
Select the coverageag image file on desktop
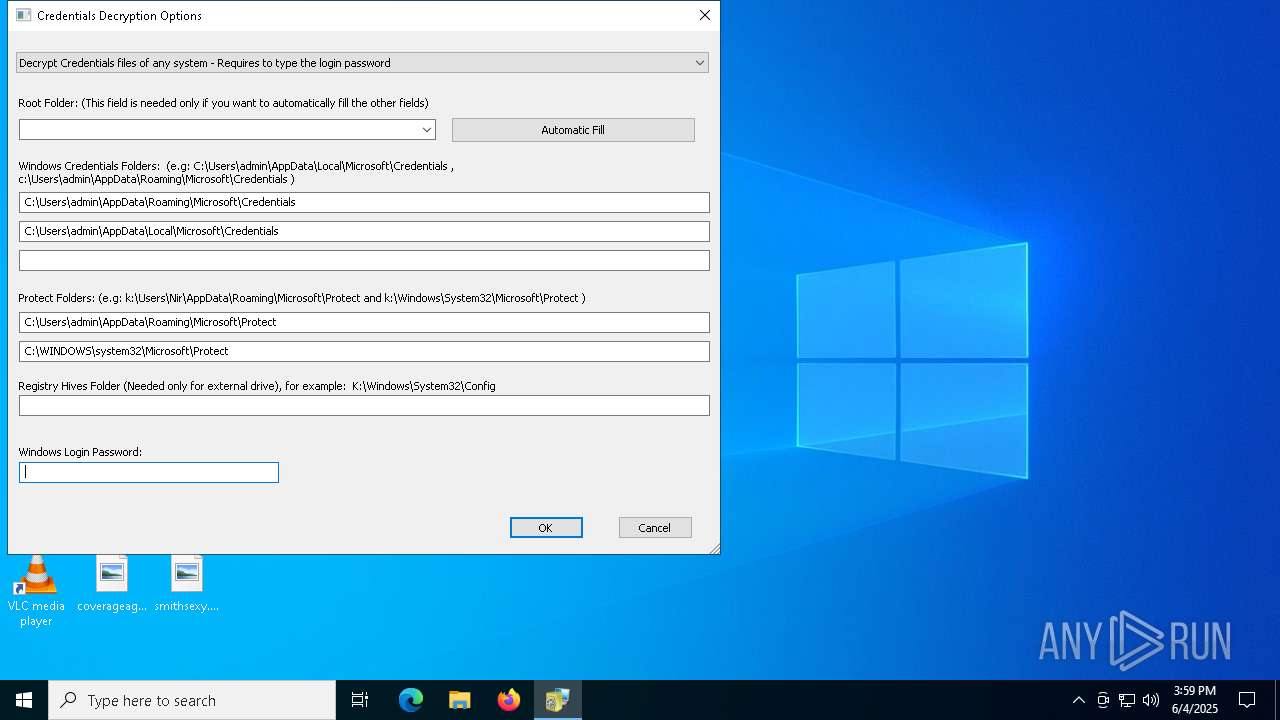click(112, 584)
